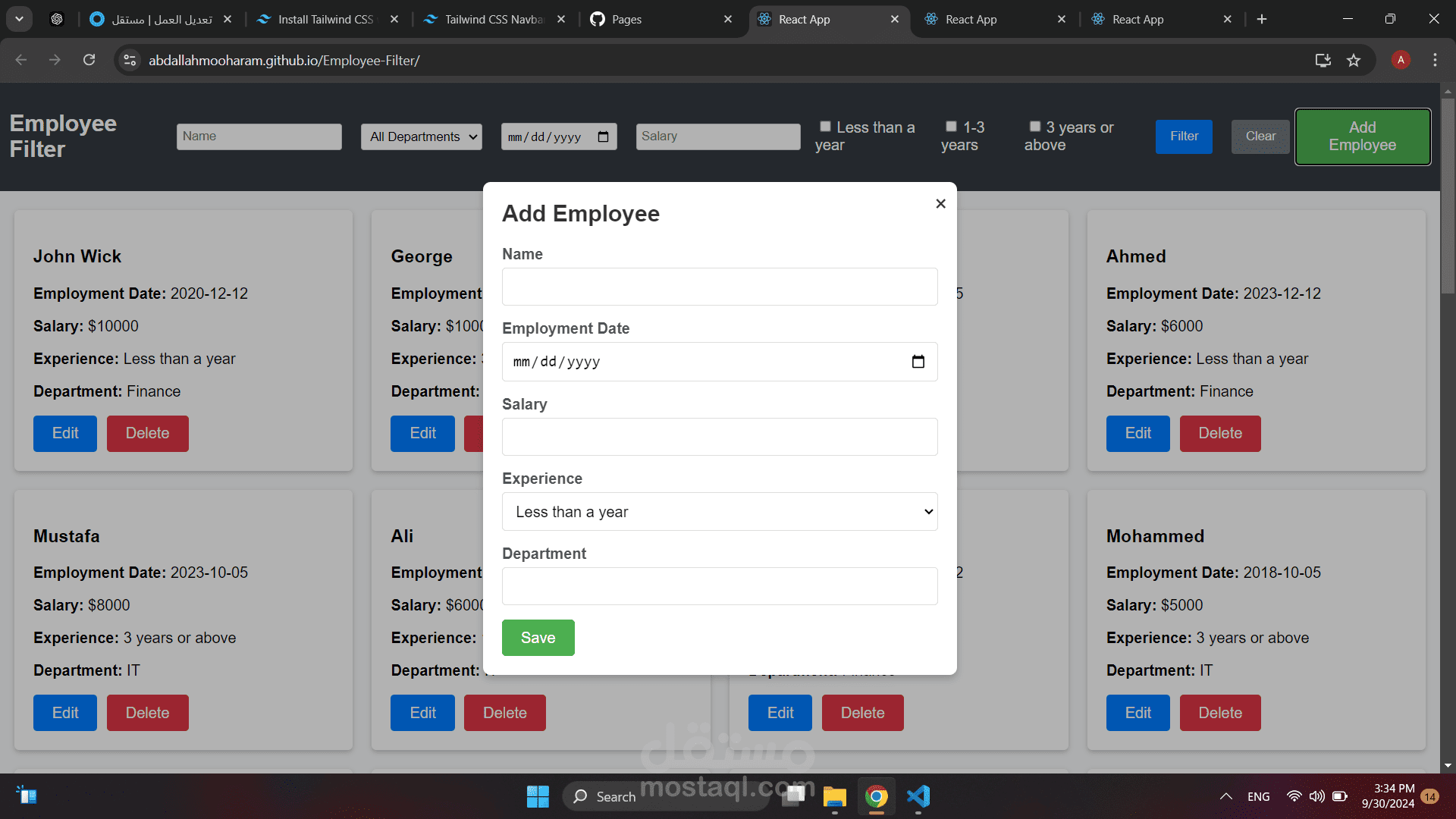Open Chrome menu three dots

(x=1435, y=60)
